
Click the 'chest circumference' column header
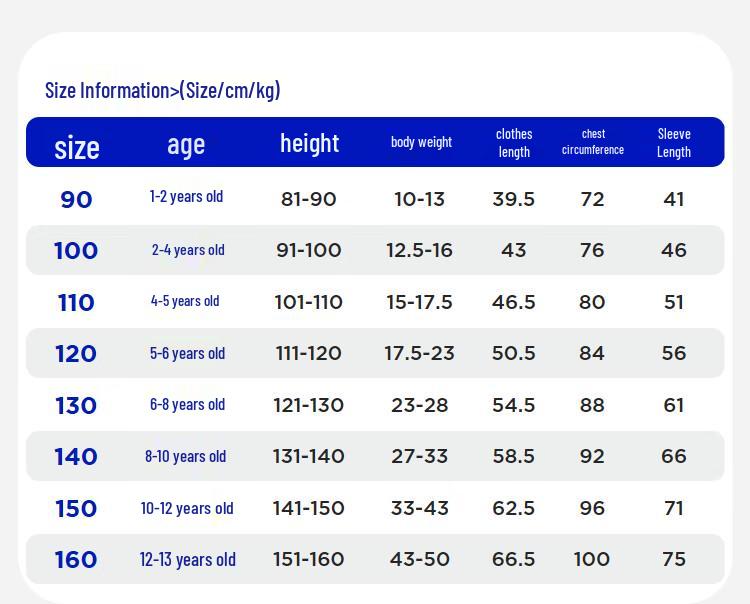(x=593, y=142)
